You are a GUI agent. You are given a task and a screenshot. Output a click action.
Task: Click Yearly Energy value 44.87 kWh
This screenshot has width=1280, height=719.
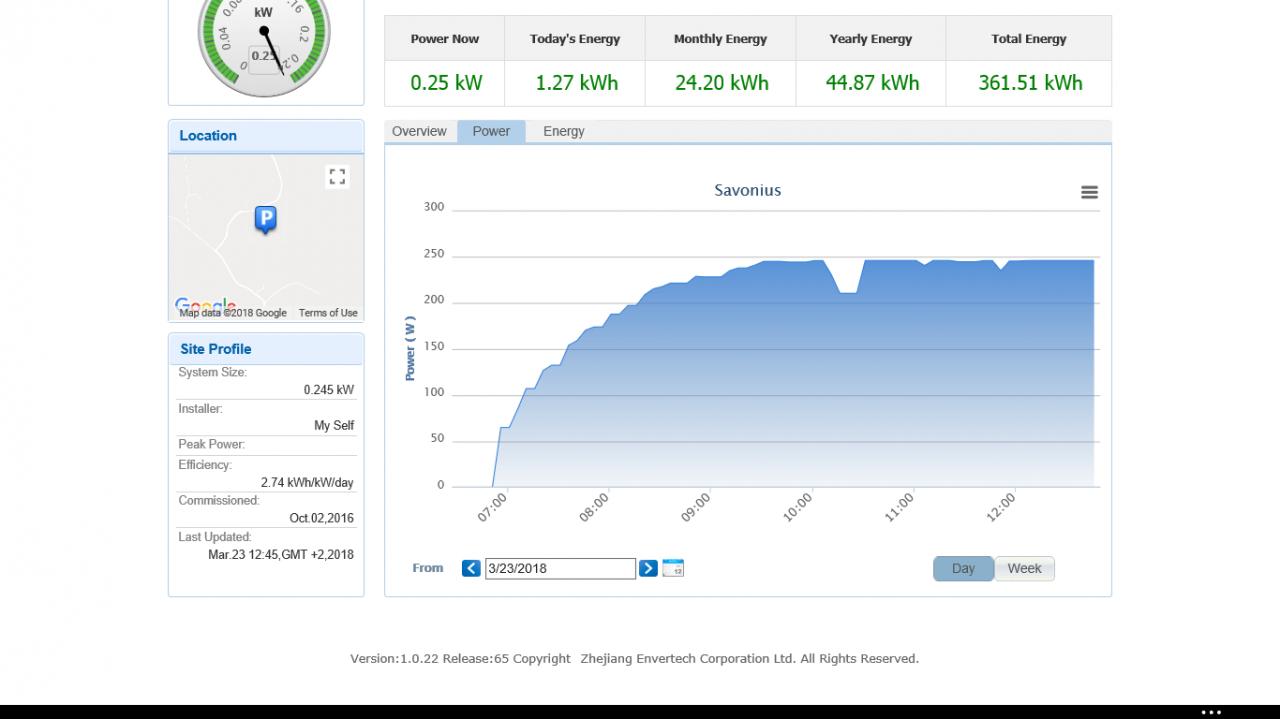(x=872, y=83)
